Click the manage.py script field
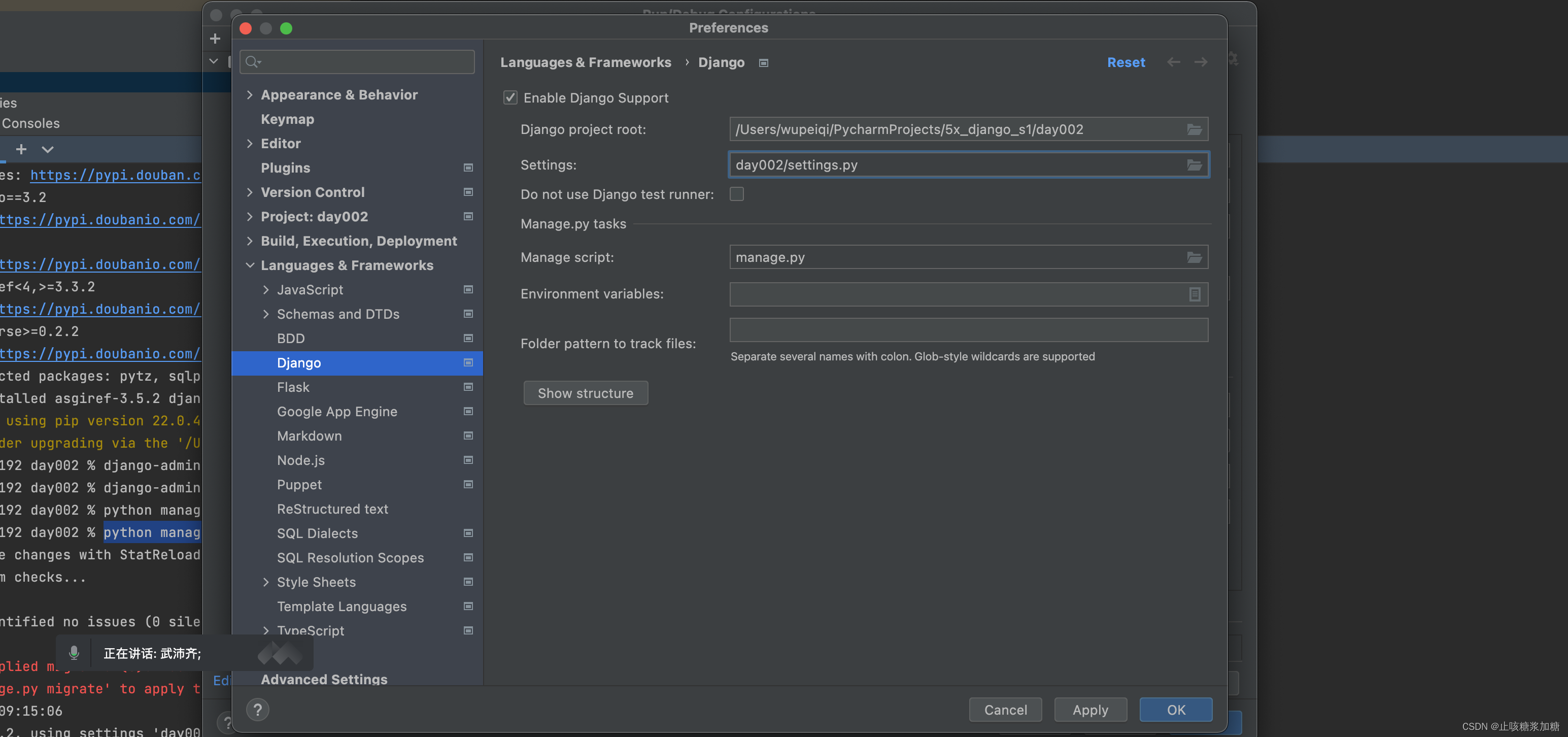This screenshot has width=1568, height=737. pos(968,257)
